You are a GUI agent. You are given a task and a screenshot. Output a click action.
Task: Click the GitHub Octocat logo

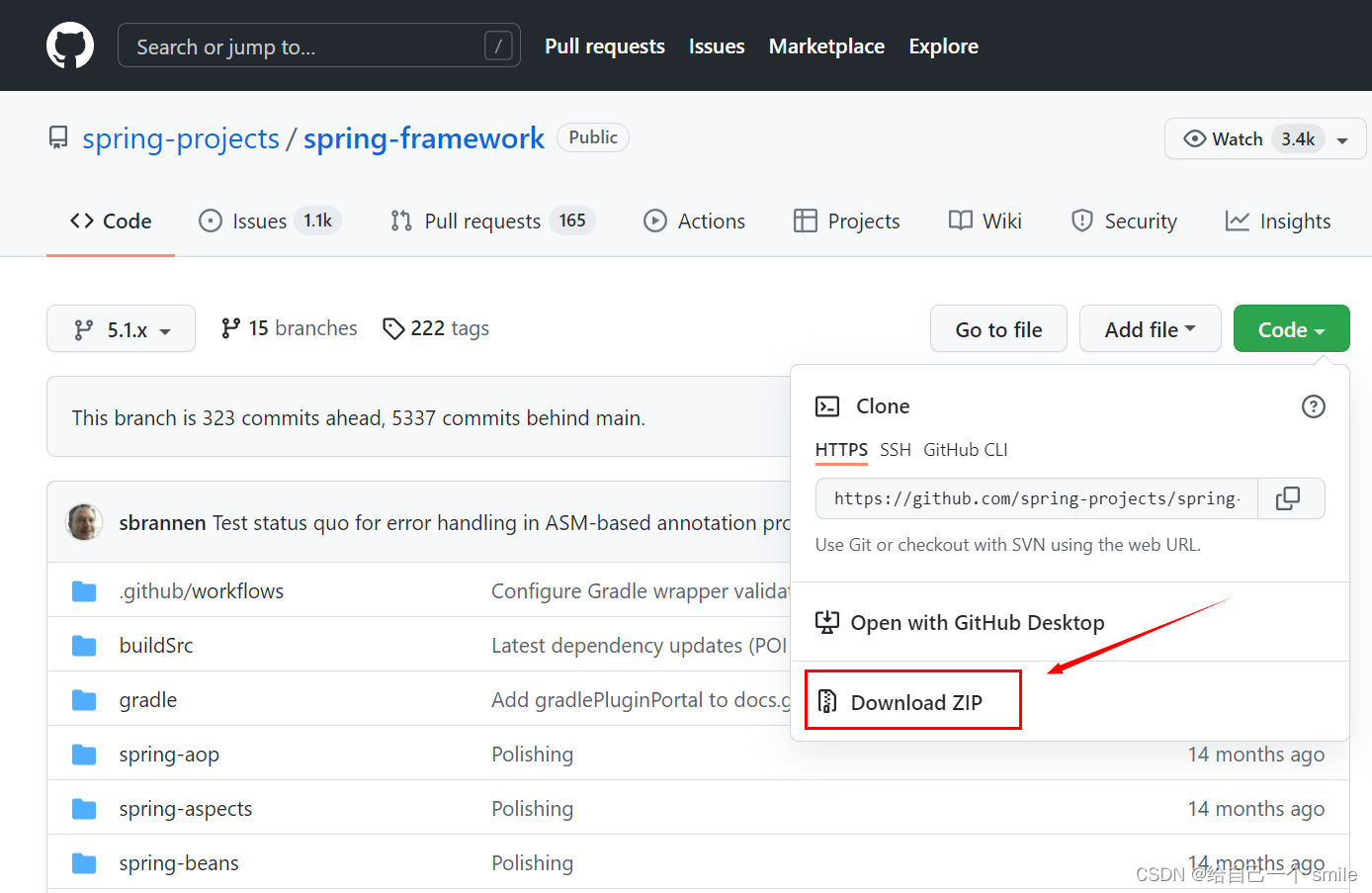(70, 45)
